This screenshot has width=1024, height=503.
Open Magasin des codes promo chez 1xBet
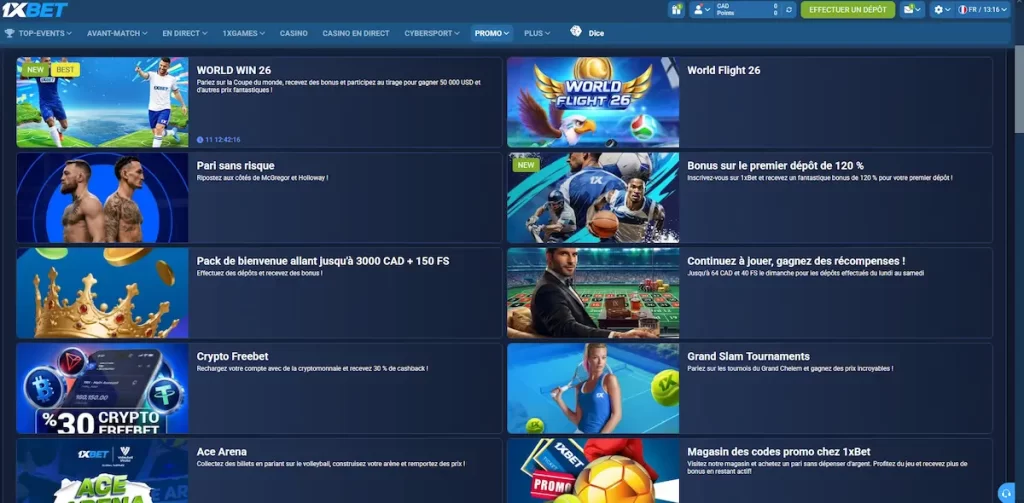click(x=778, y=452)
